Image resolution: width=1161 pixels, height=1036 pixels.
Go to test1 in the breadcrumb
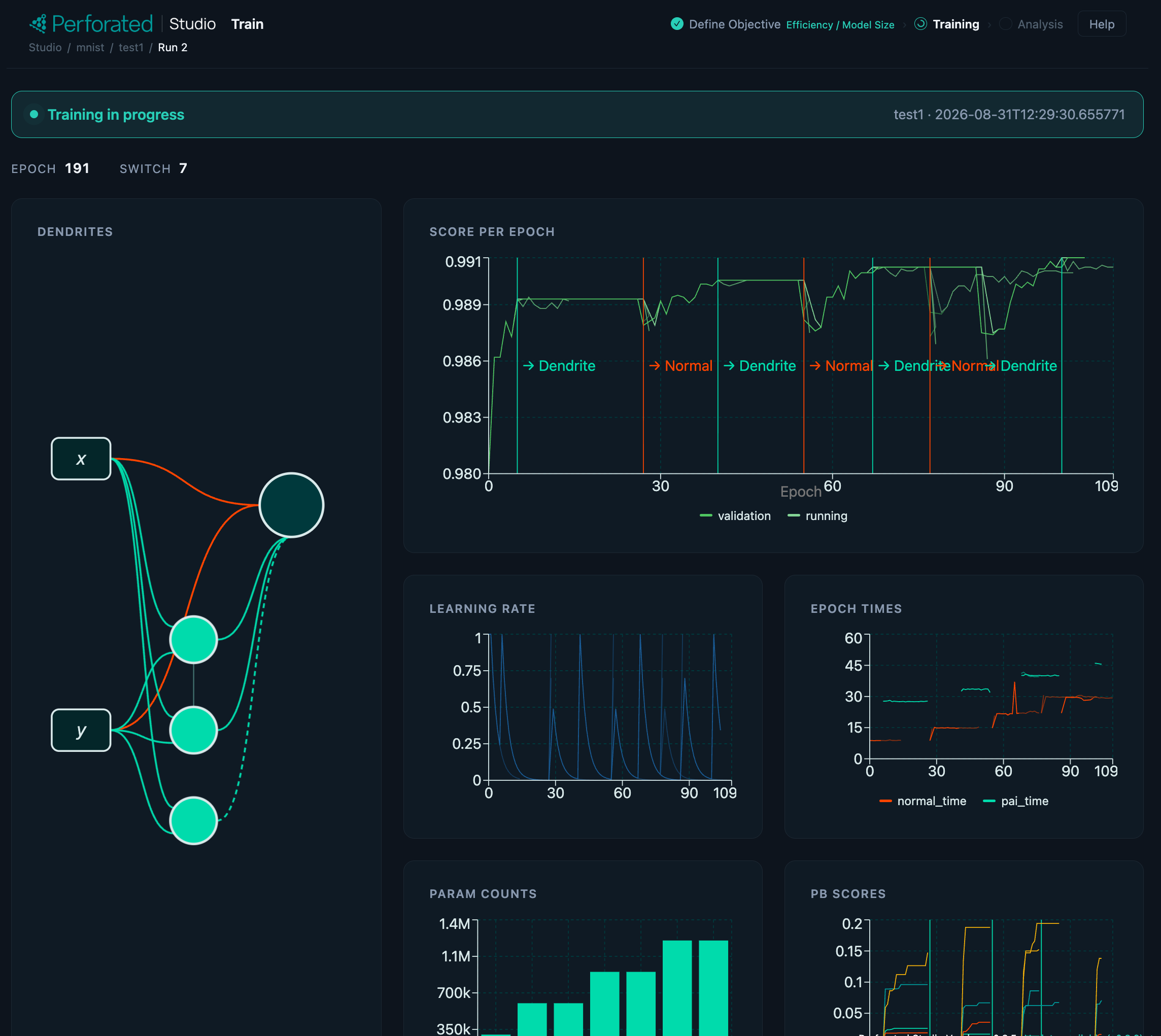click(x=131, y=47)
